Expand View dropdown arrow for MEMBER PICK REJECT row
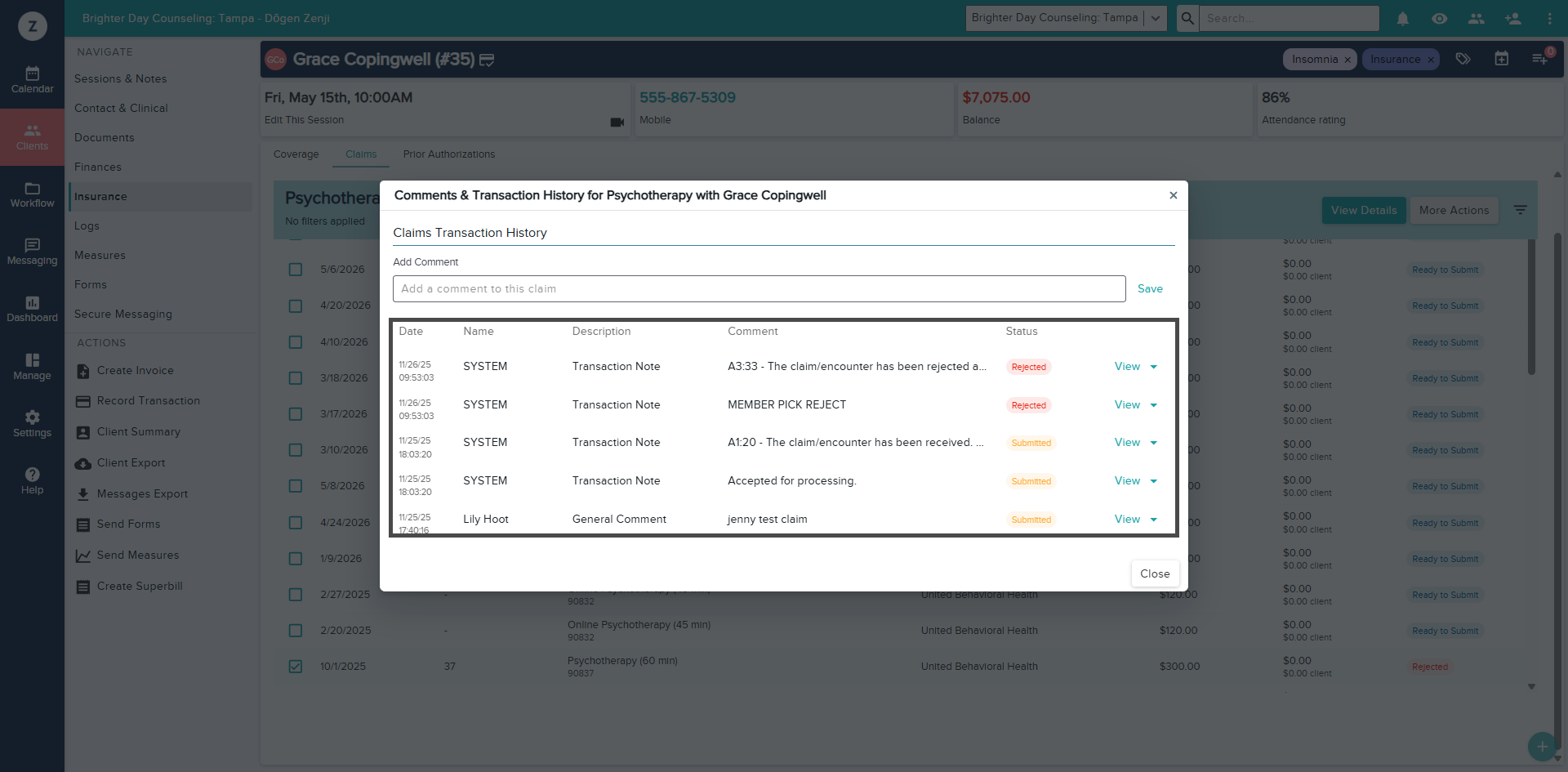 pyautogui.click(x=1153, y=405)
